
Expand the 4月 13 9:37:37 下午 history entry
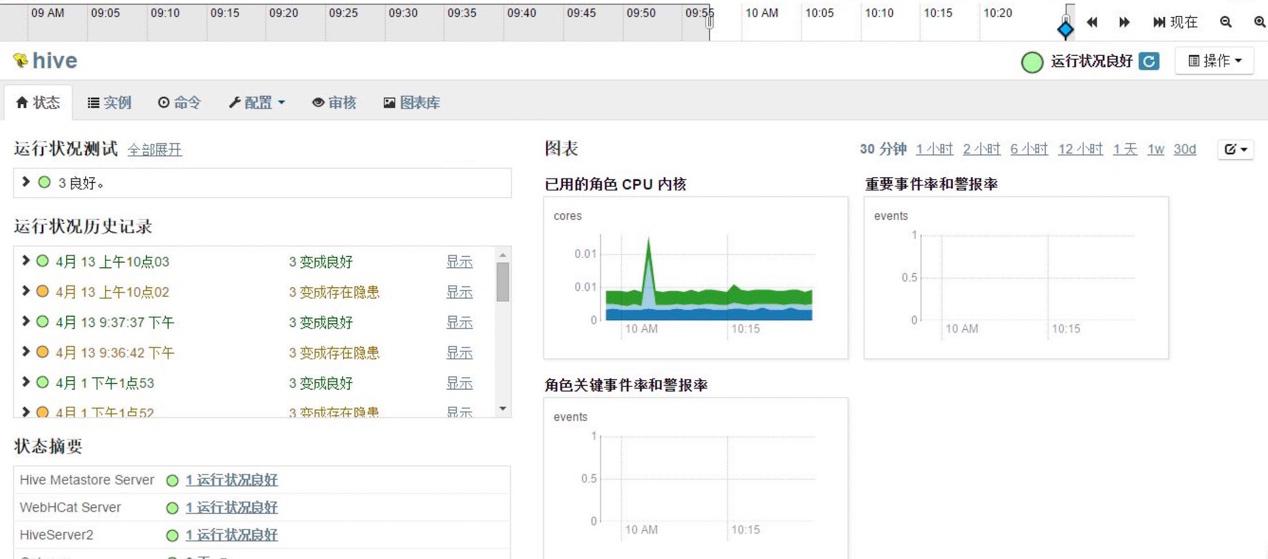(x=26, y=321)
